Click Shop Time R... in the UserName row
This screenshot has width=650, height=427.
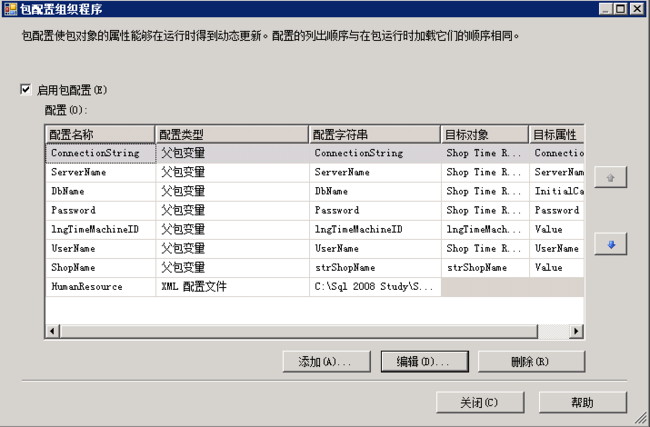click(x=485, y=248)
